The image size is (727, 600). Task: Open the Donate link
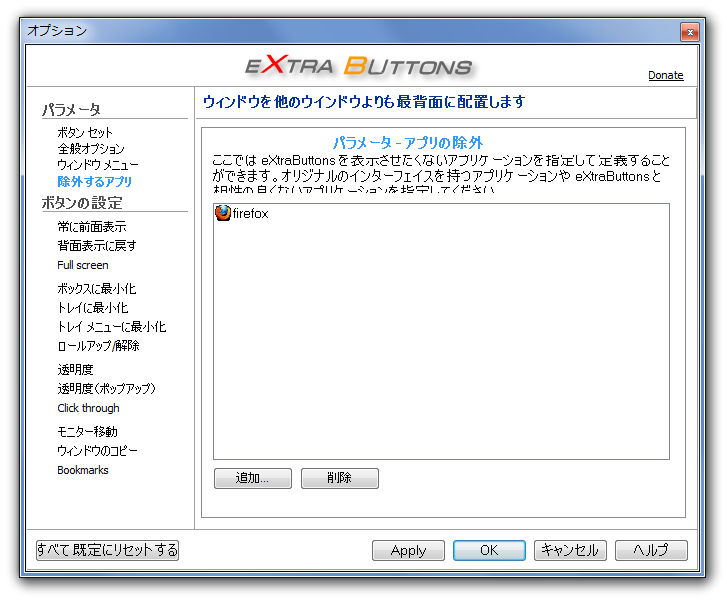pos(665,75)
